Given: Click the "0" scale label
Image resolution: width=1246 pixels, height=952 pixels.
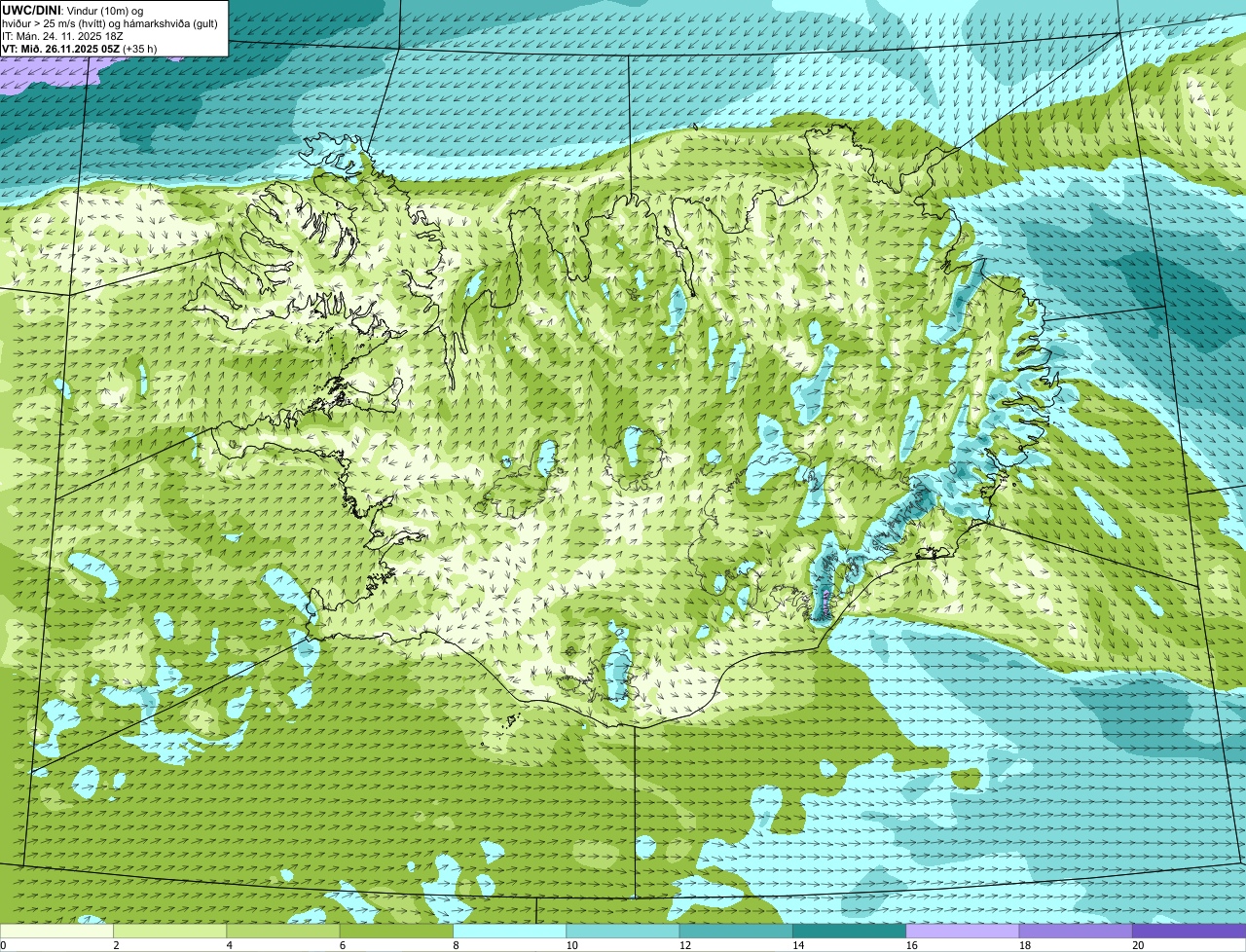Looking at the screenshot, I should [4, 945].
